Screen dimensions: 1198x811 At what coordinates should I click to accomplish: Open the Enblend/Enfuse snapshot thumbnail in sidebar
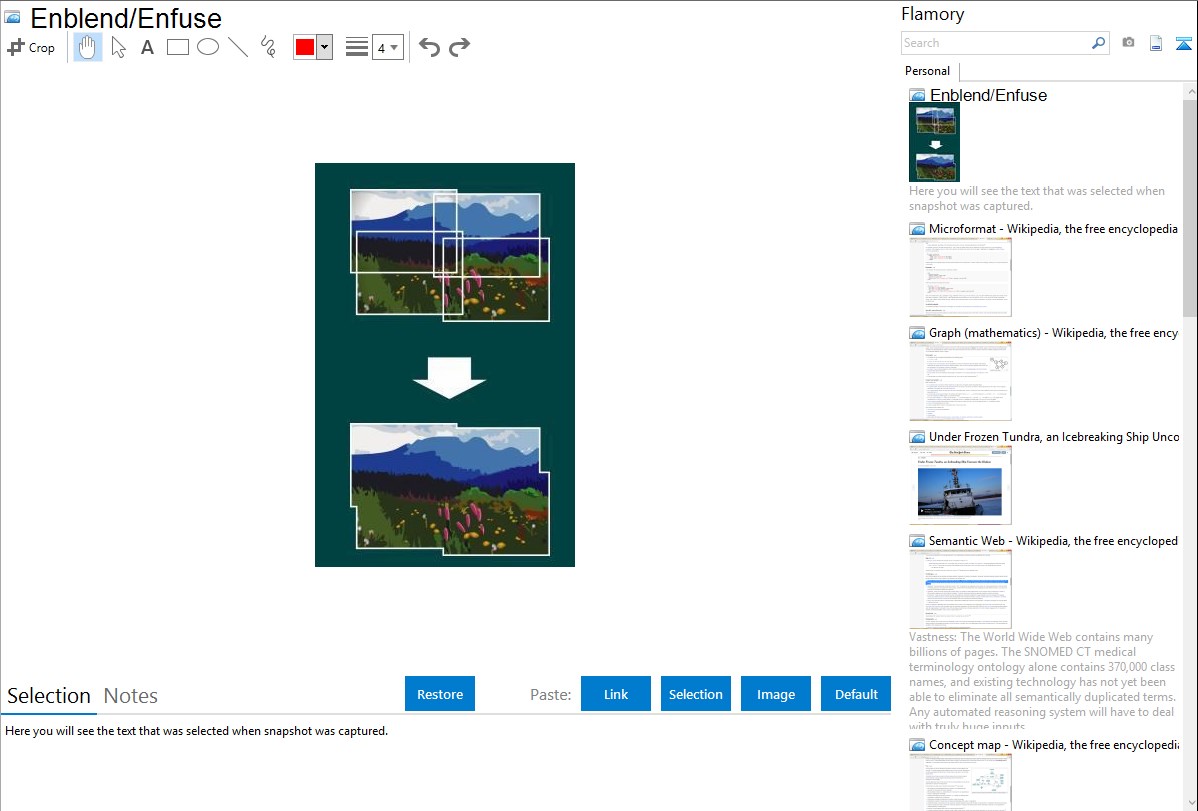click(934, 142)
